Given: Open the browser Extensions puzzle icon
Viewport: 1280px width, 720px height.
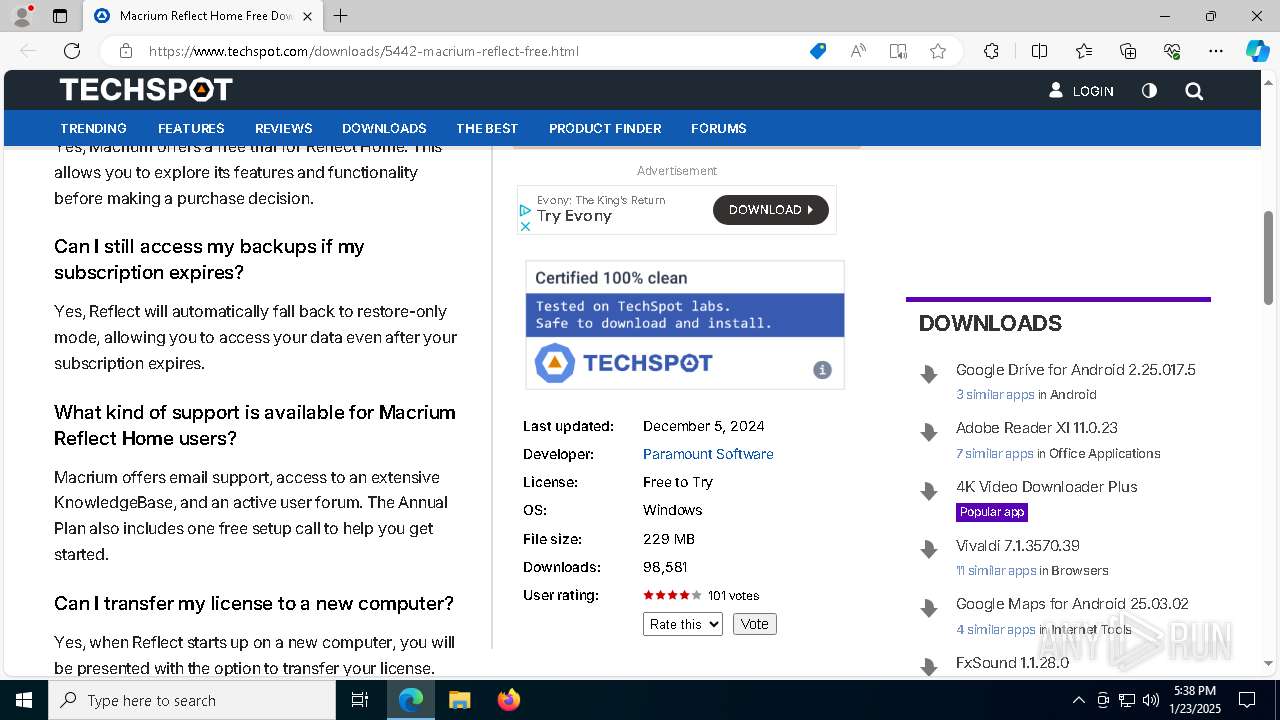Looking at the screenshot, I should [991, 51].
